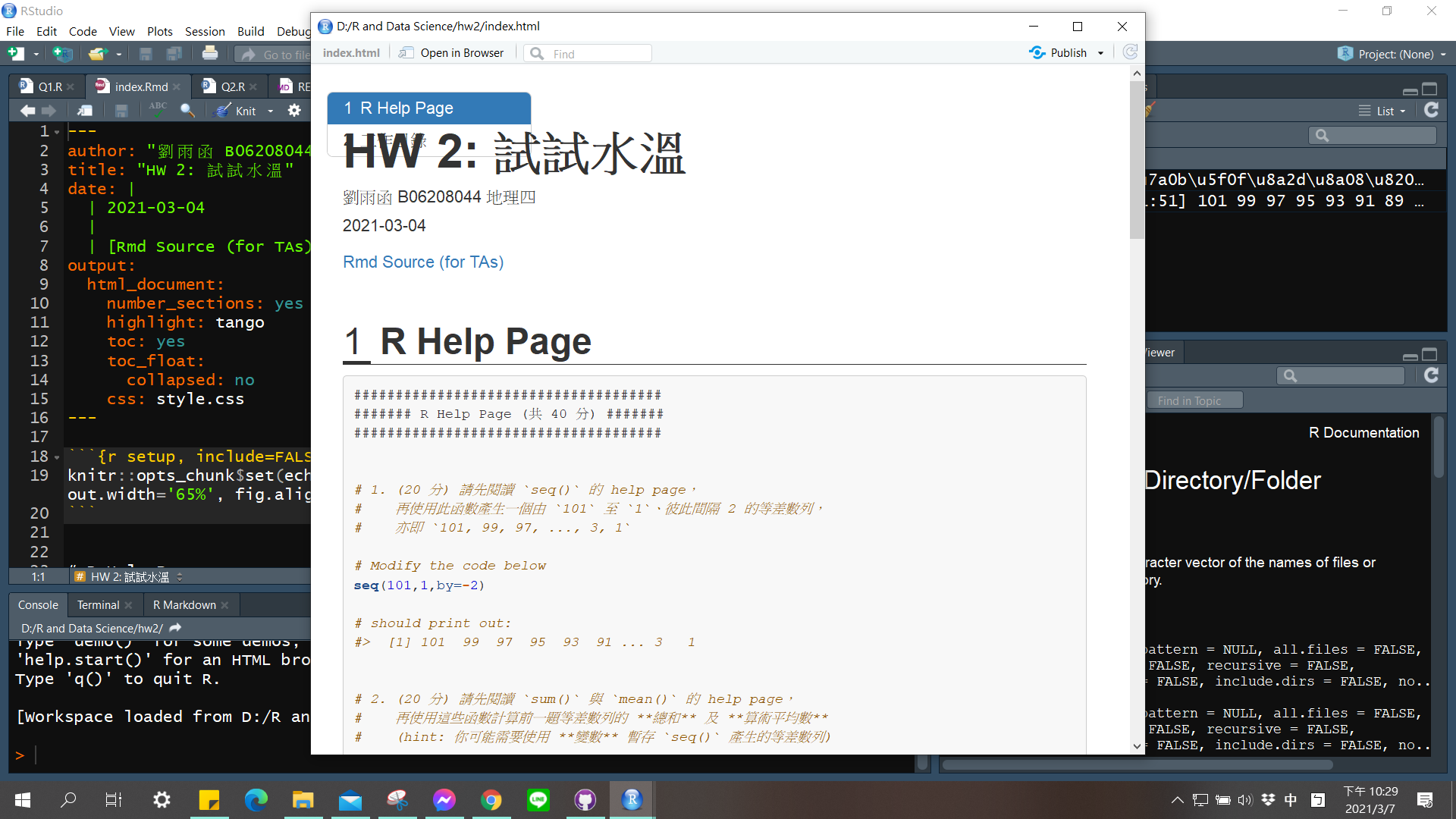Maximize the Viewer pane

tap(1430, 355)
